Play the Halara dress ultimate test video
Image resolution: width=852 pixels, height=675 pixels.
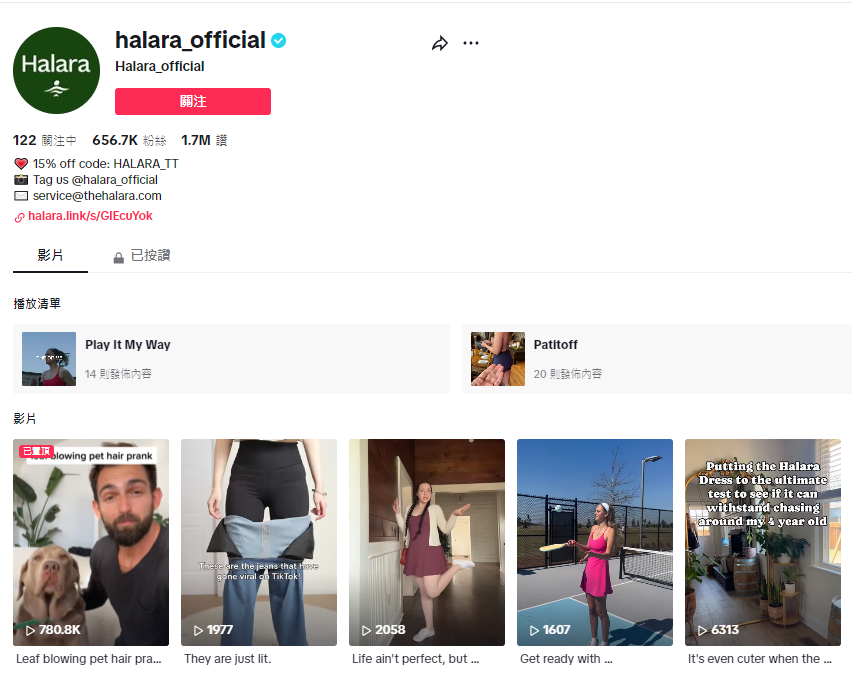click(x=762, y=542)
